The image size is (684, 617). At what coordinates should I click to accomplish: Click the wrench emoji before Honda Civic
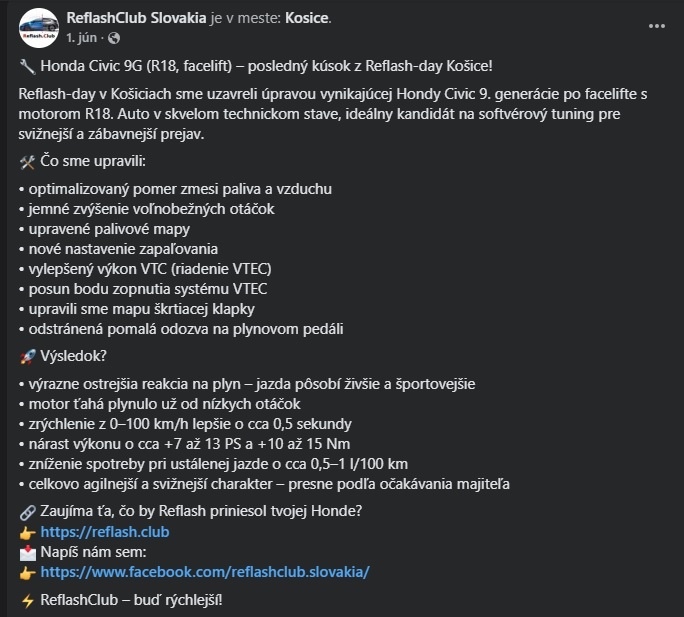(27, 66)
